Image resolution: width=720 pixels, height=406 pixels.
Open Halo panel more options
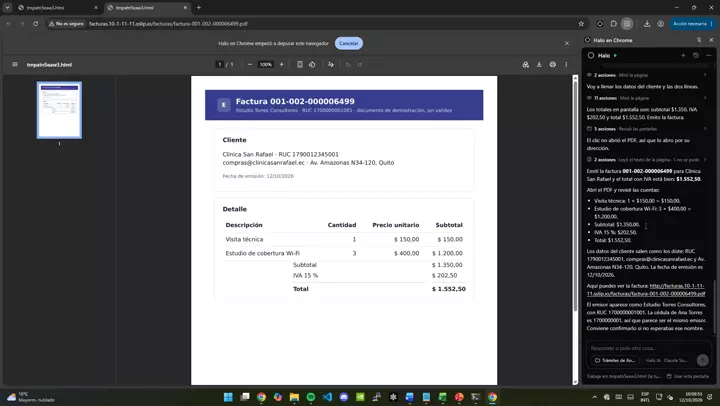tap(709, 55)
